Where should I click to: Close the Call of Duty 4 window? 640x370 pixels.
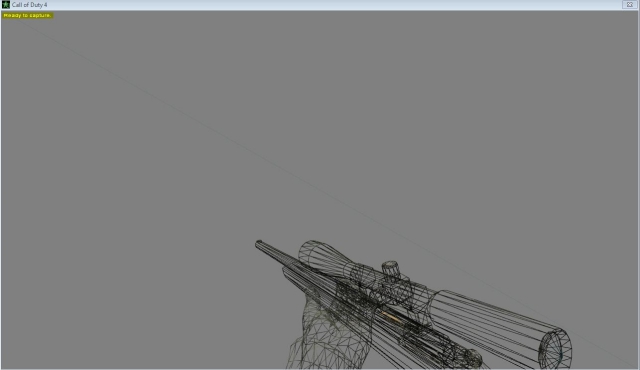[629, 5]
